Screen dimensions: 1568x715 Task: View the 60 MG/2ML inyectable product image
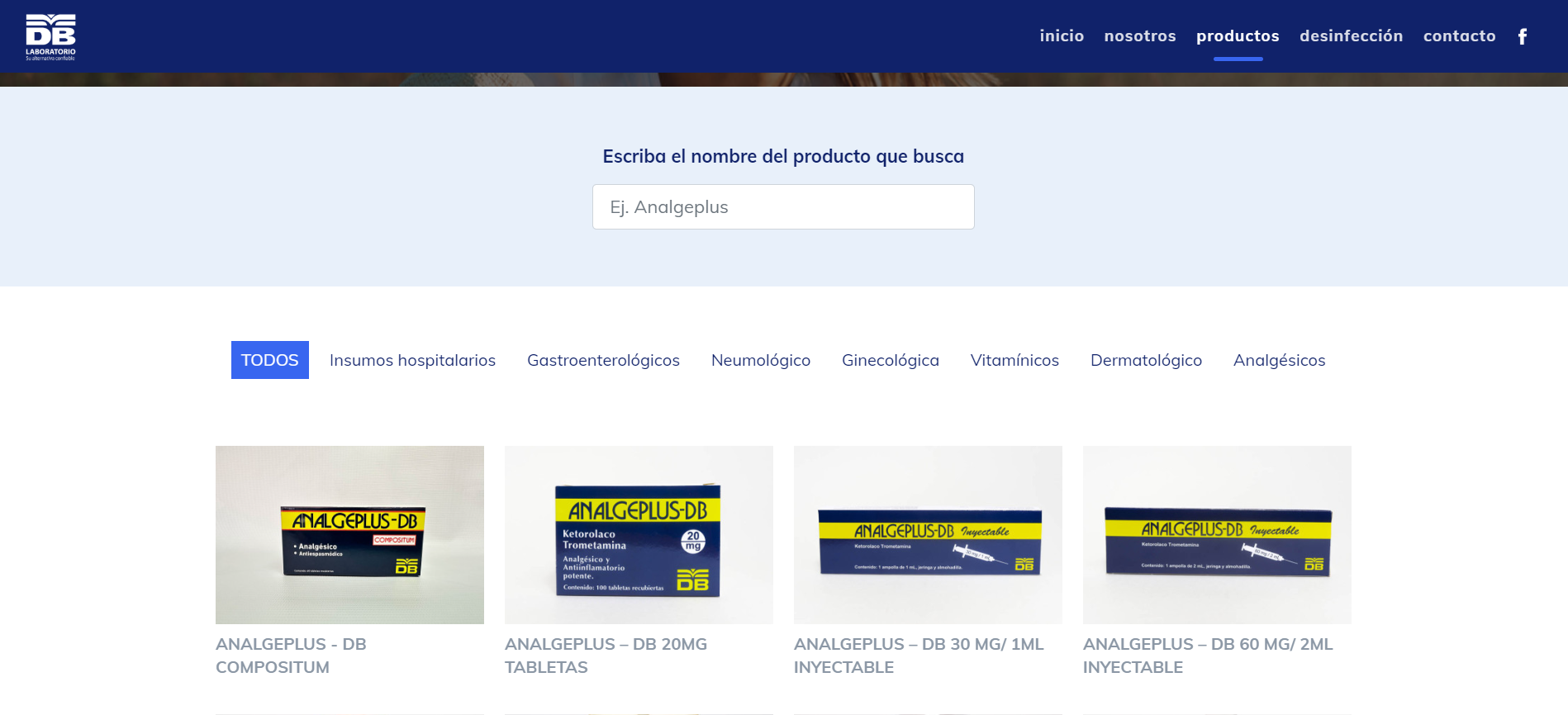[x=1217, y=535]
